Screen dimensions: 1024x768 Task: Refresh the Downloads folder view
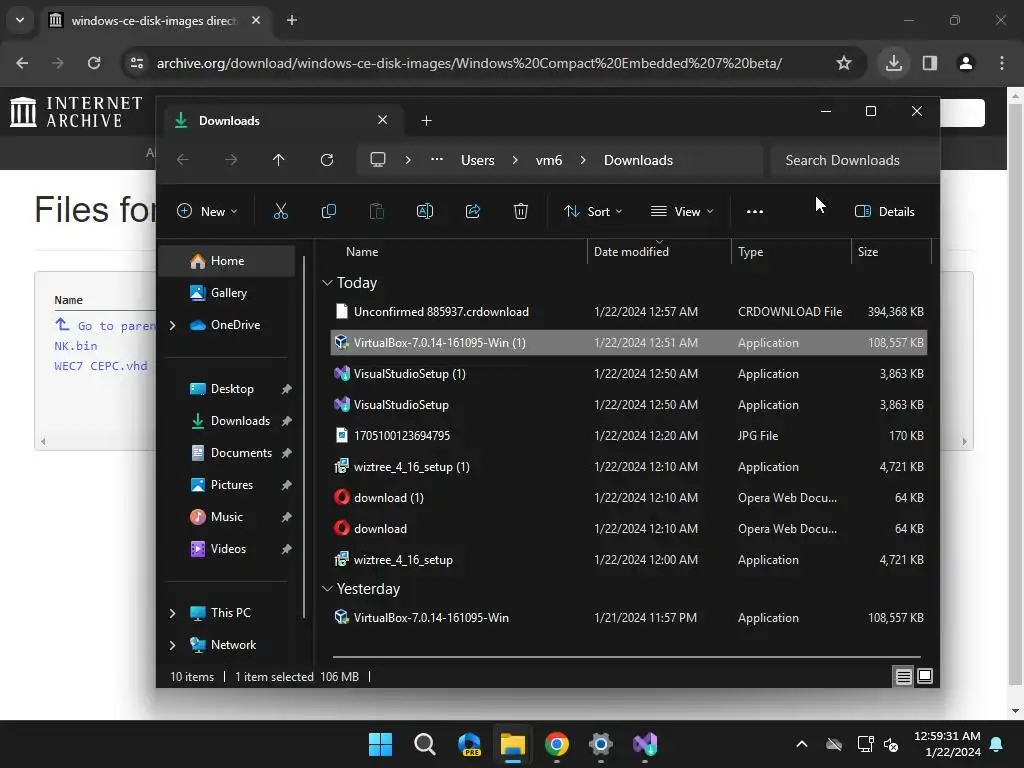pos(327,160)
